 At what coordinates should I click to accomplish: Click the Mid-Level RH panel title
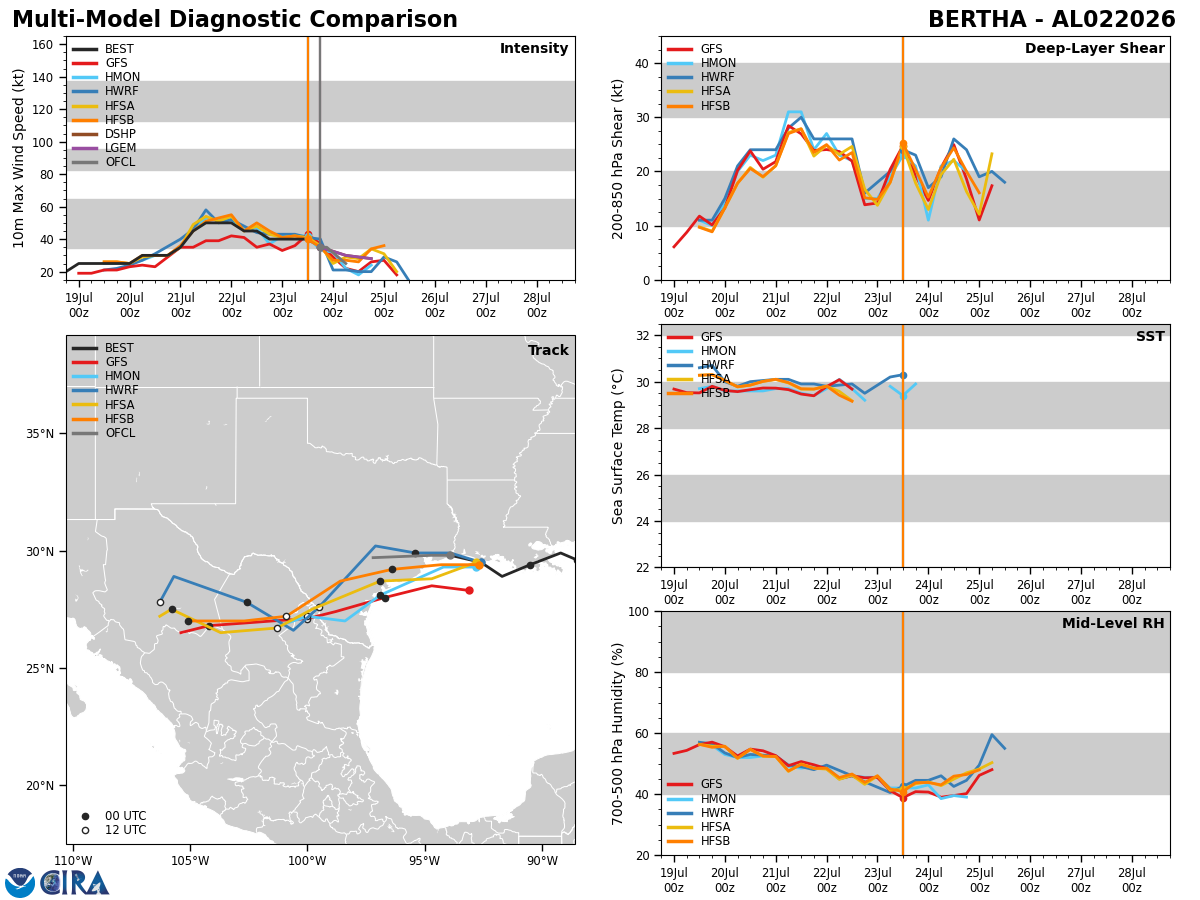pyautogui.click(x=1113, y=624)
